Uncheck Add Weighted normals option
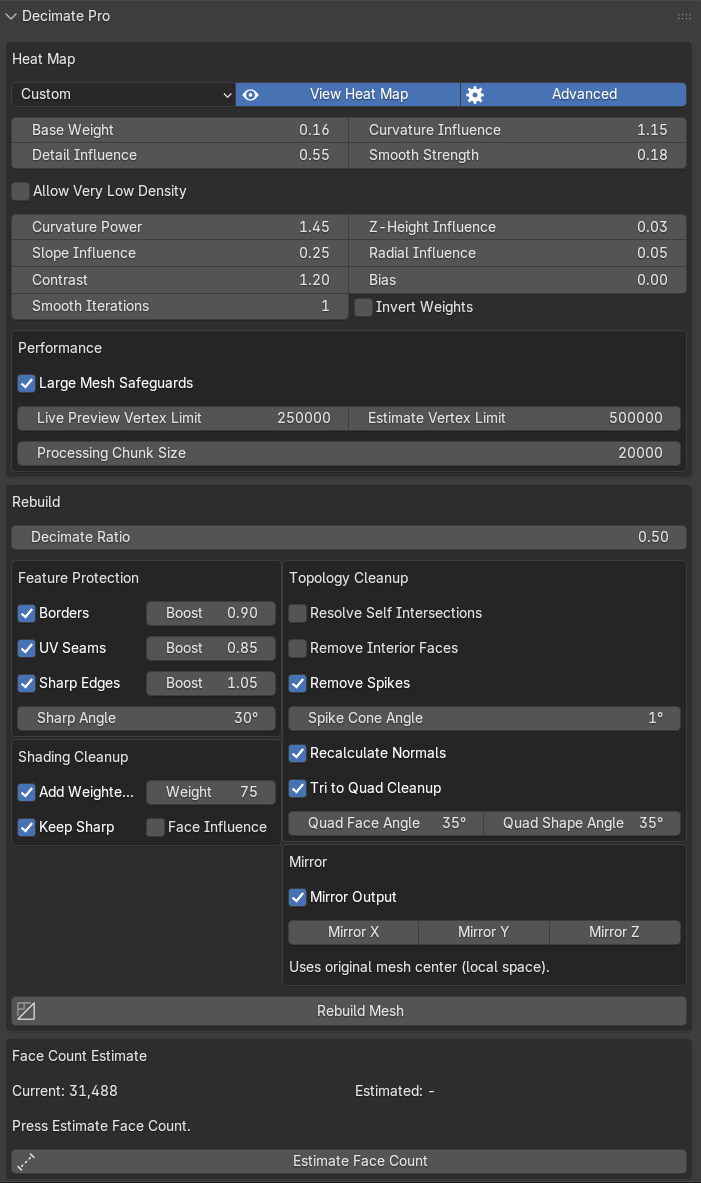The image size is (701, 1183). click(x=26, y=792)
